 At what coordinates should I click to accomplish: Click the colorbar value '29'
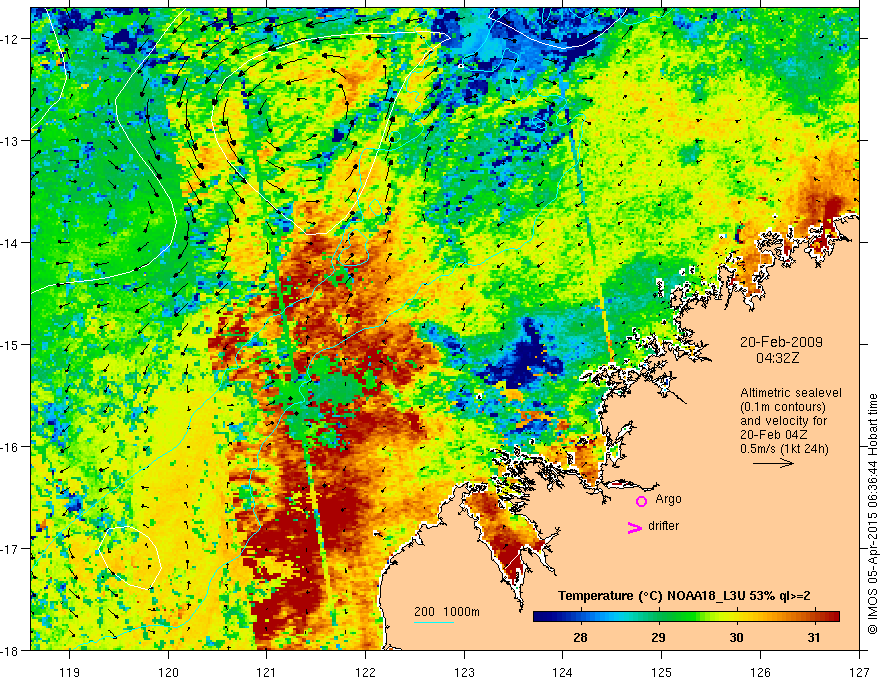pos(658,637)
